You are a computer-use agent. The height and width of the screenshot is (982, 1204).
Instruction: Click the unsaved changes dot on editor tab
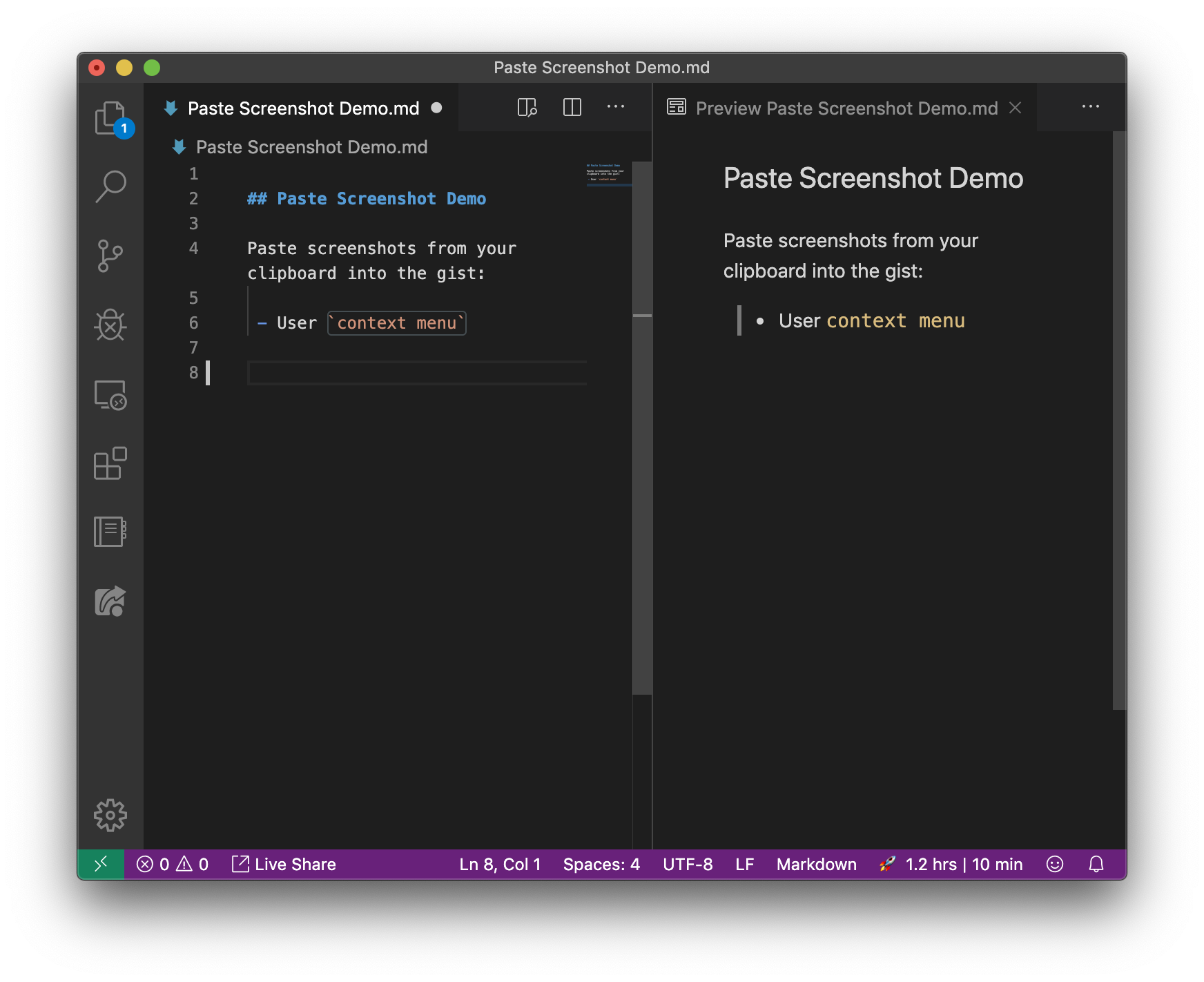pos(436,108)
